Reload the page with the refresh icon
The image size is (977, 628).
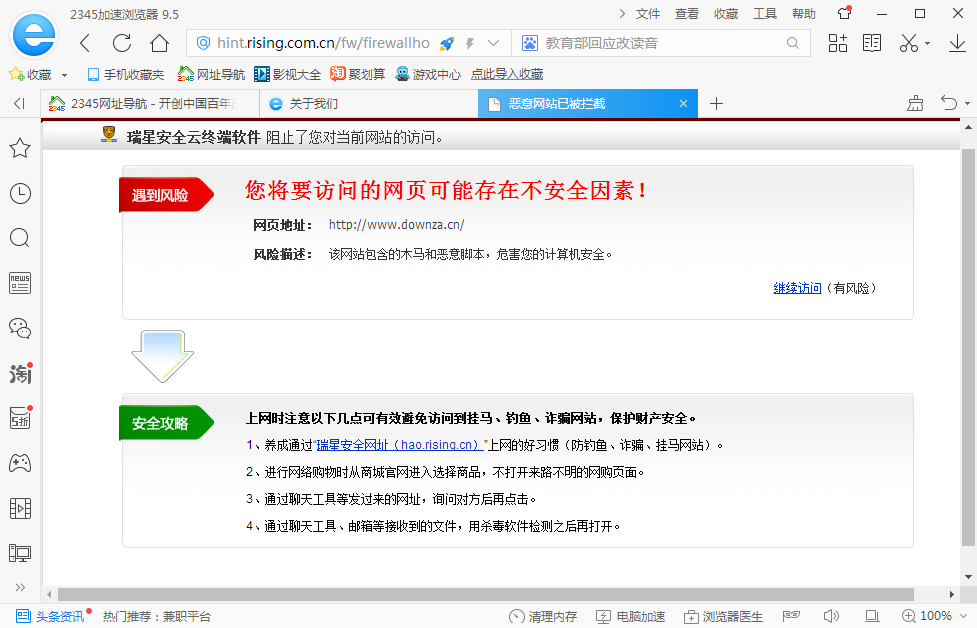pos(122,43)
